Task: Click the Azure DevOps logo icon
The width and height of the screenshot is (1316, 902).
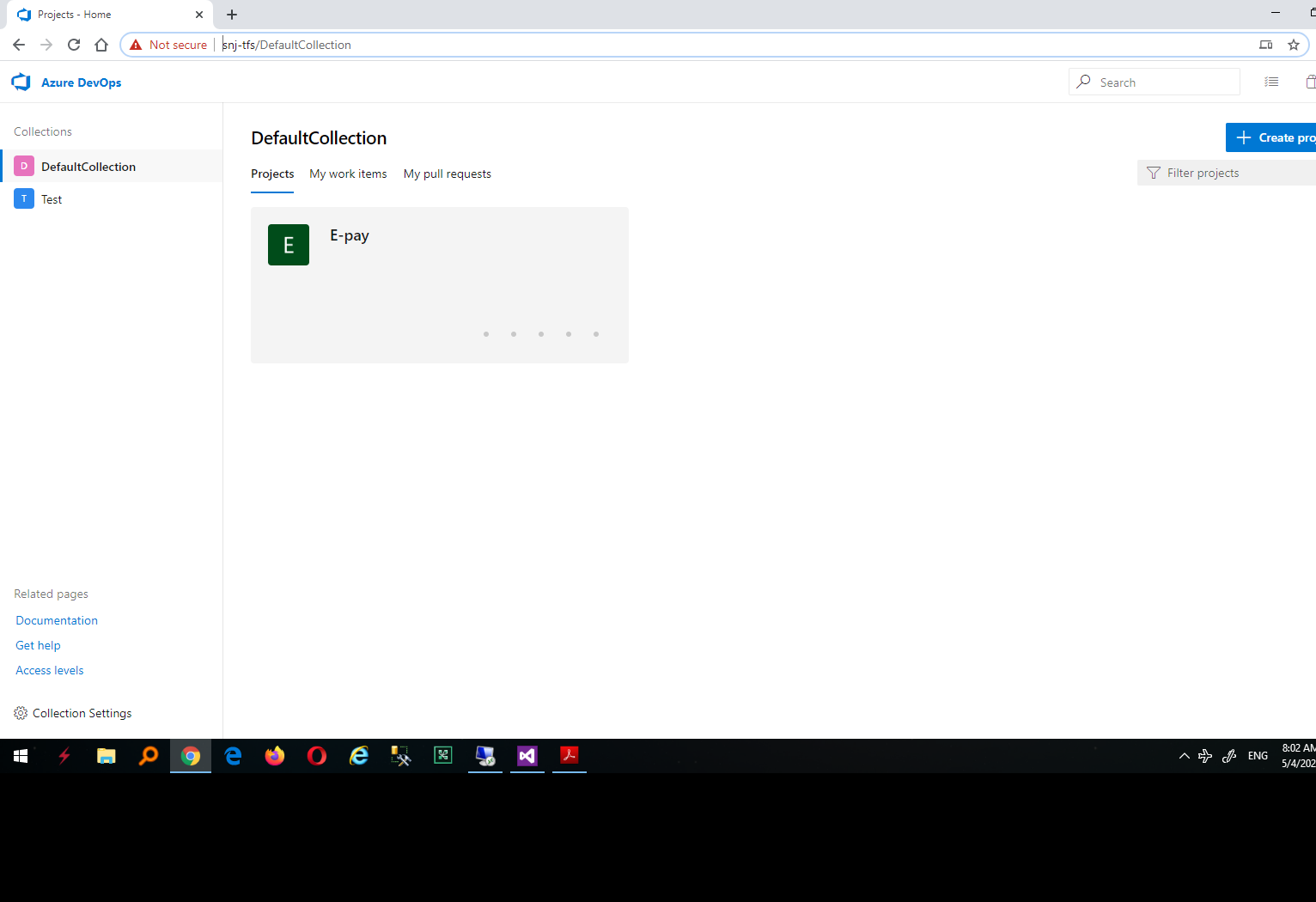Action: [x=21, y=82]
